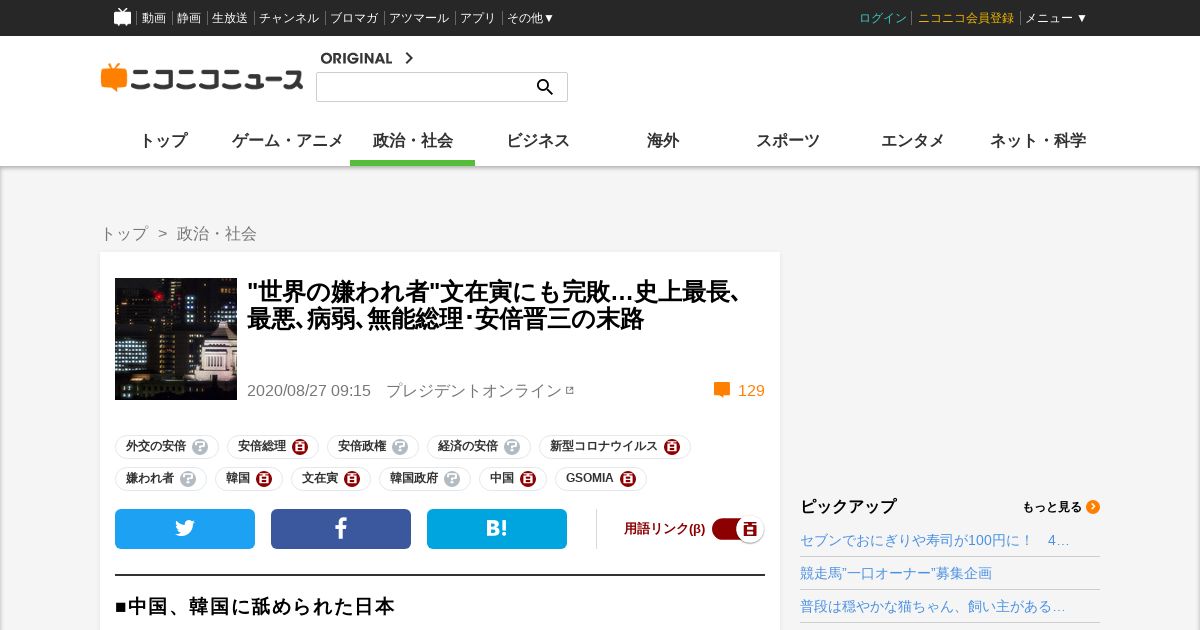Image resolution: width=1200 pixels, height=630 pixels.
Task: Click the 新型コロナウイルス tag text
Action: [604, 447]
